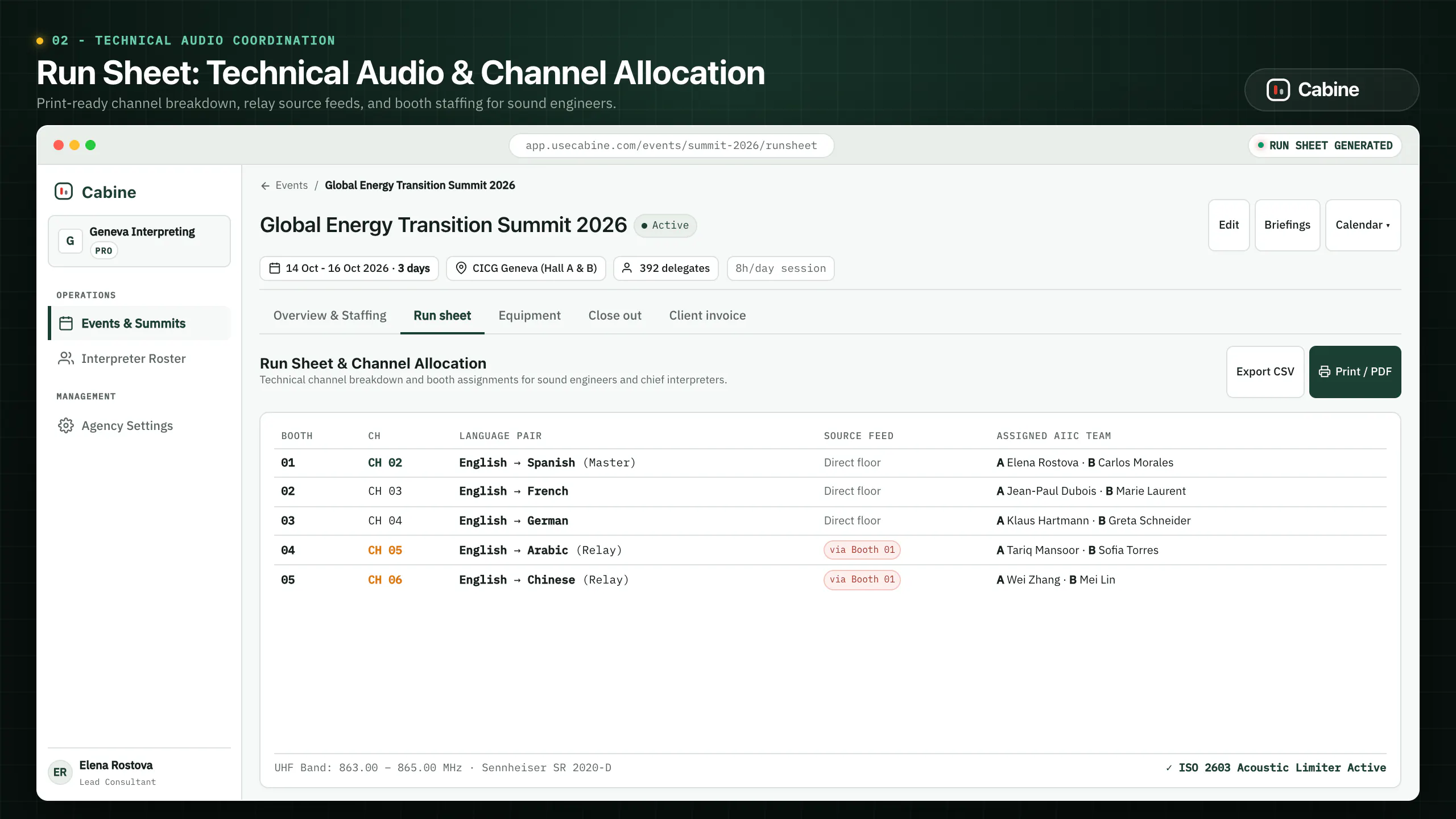Click the Active status badge

[x=665, y=225]
